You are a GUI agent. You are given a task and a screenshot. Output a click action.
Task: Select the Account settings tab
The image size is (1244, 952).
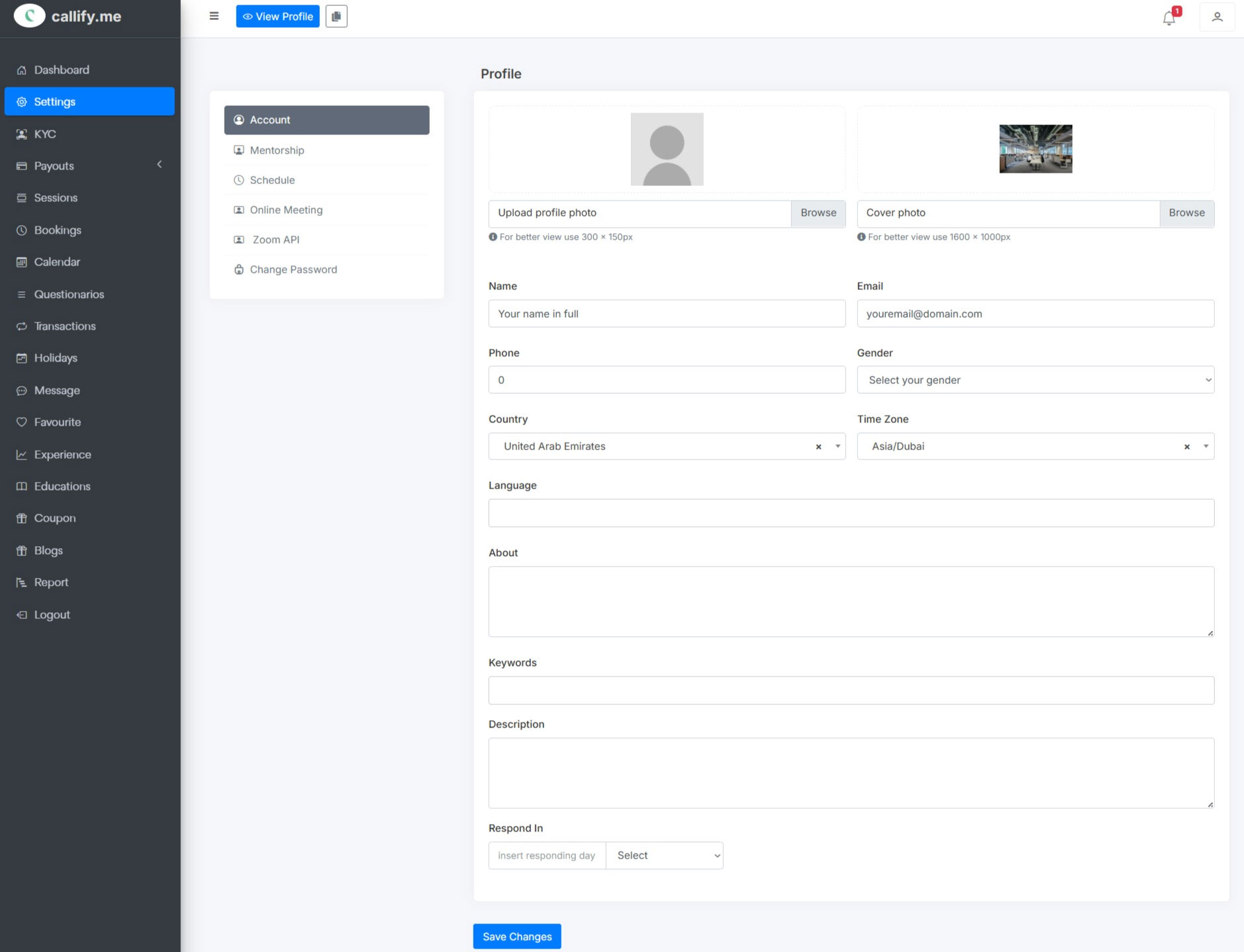(326, 120)
